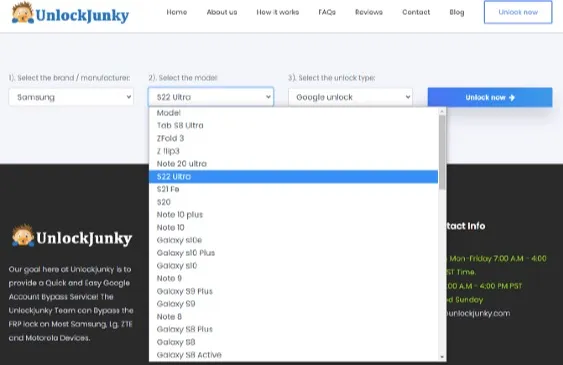The height and width of the screenshot is (365, 563).
Task: Select Tab S8 Ultra from list
Action: (293, 125)
